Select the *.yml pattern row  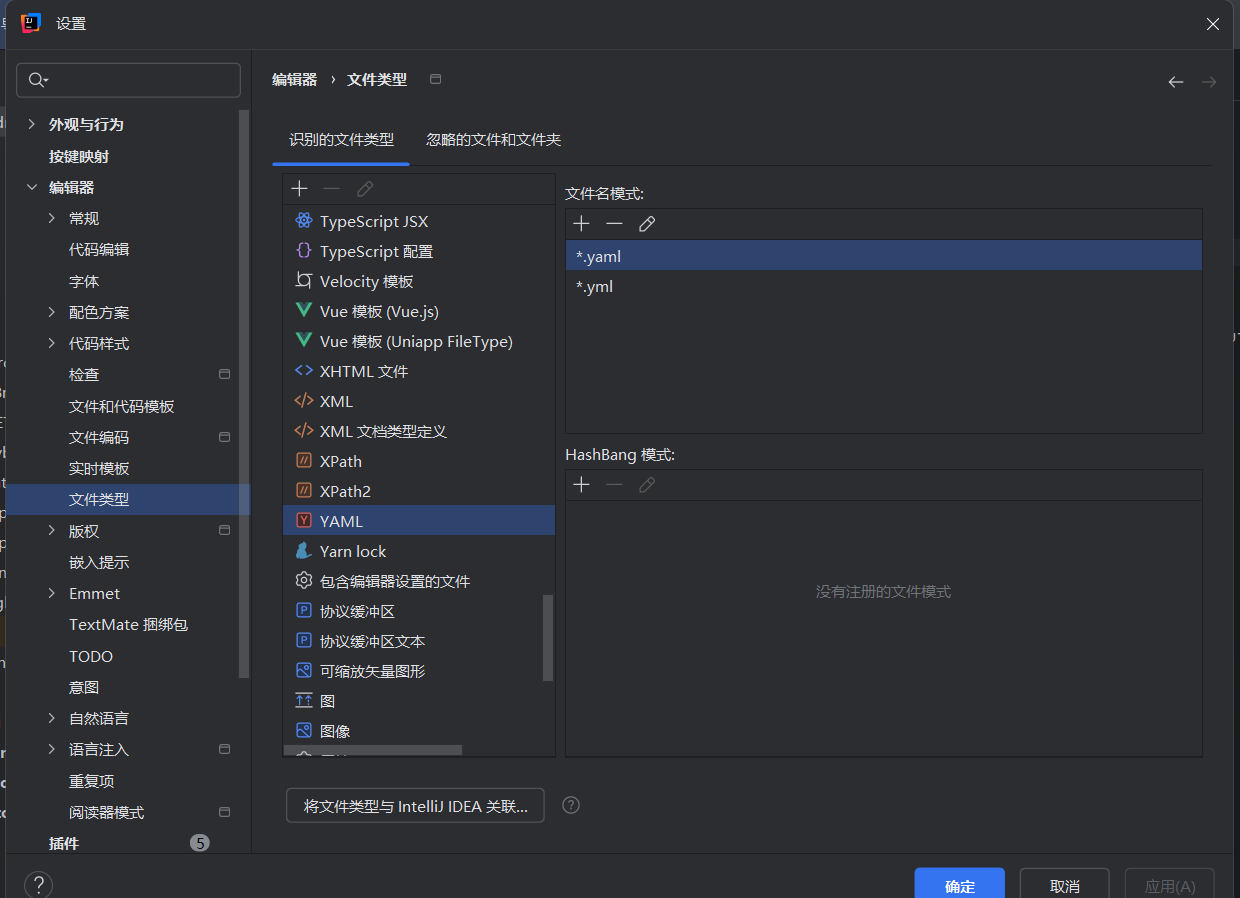883,286
